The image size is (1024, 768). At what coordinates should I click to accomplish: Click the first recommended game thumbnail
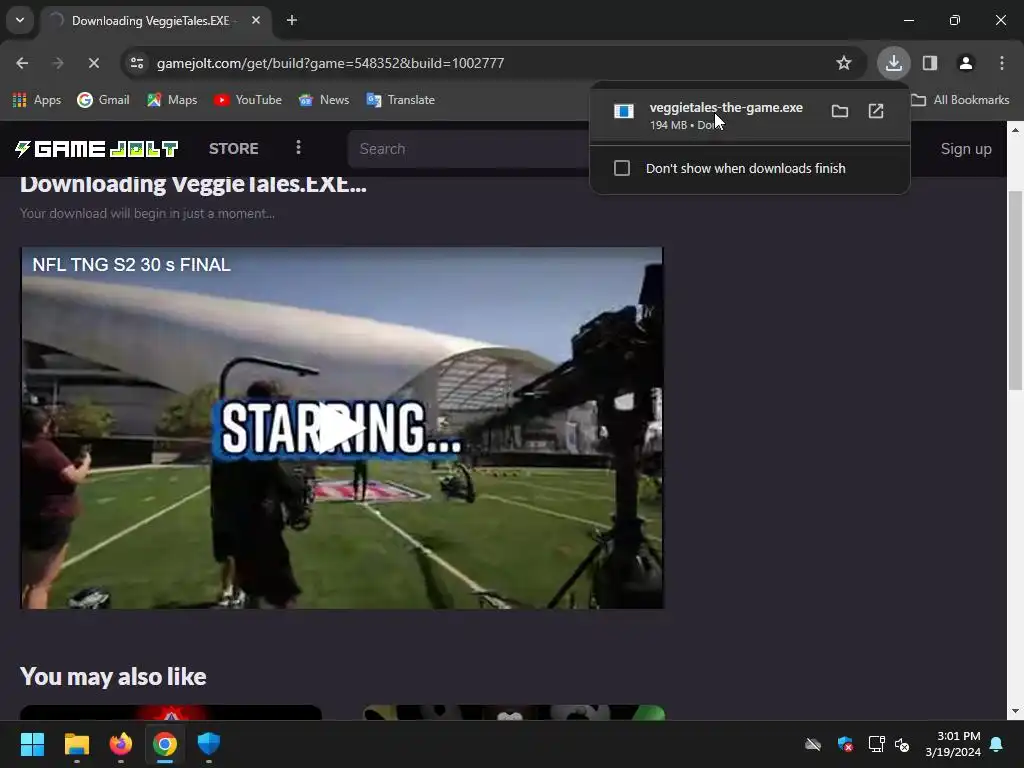[170, 712]
